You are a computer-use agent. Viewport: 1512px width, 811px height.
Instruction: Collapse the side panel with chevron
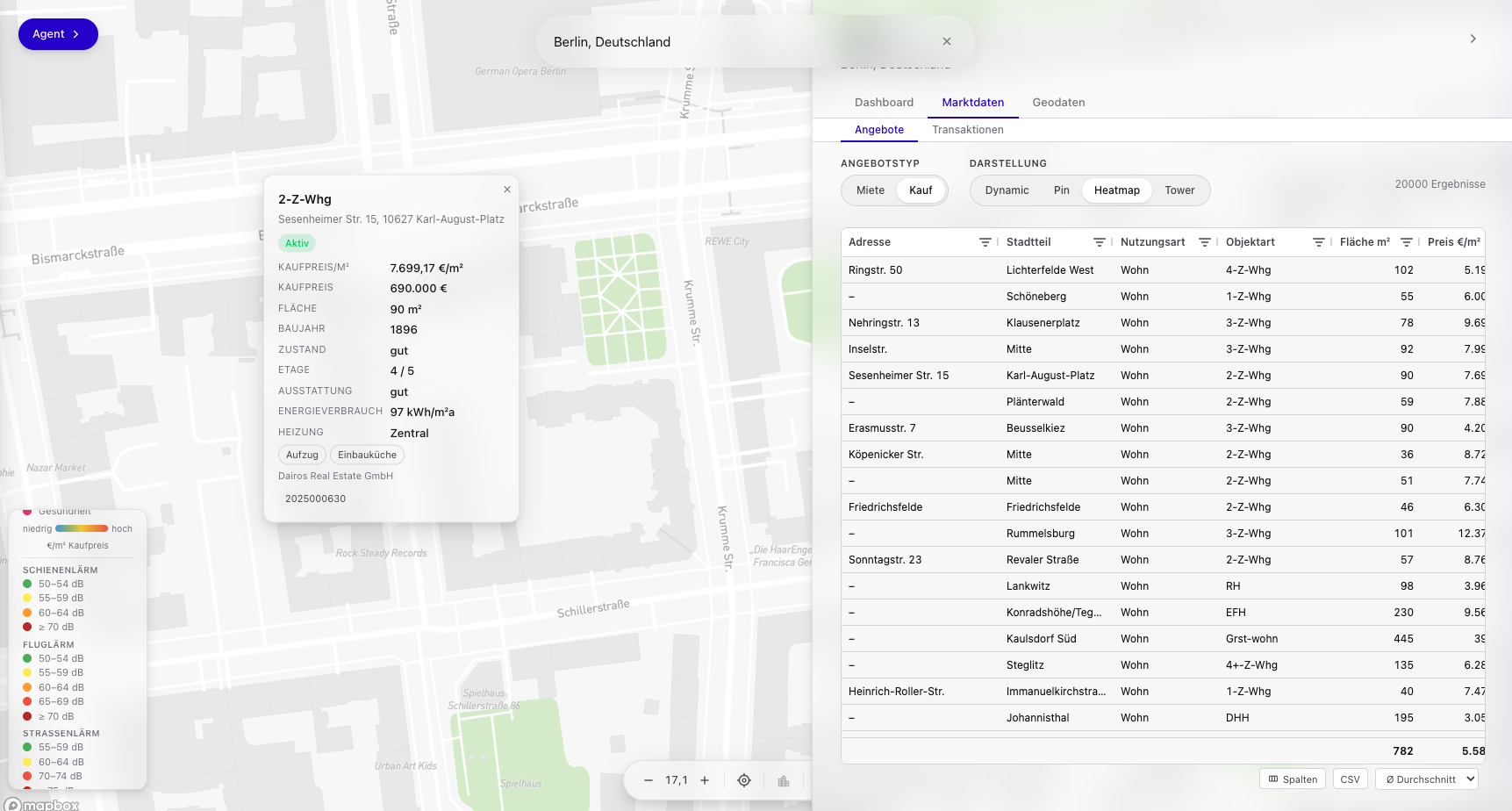1473,39
